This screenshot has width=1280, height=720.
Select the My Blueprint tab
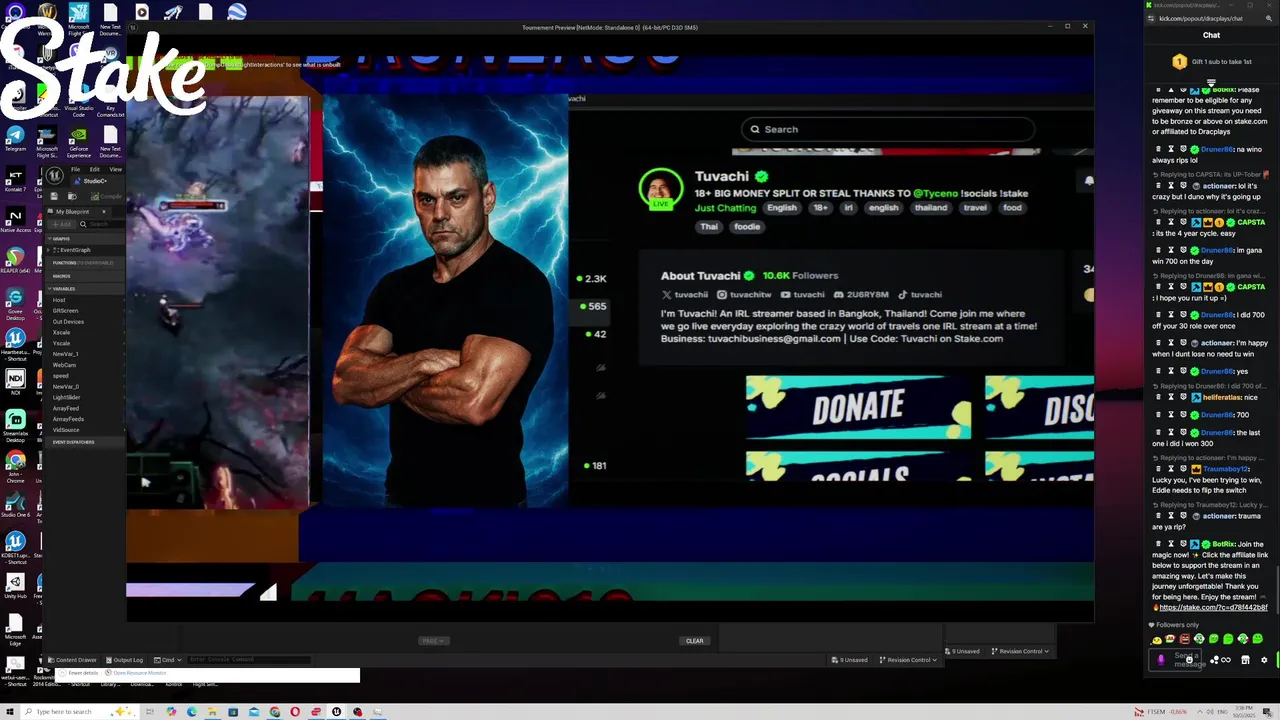[72, 211]
